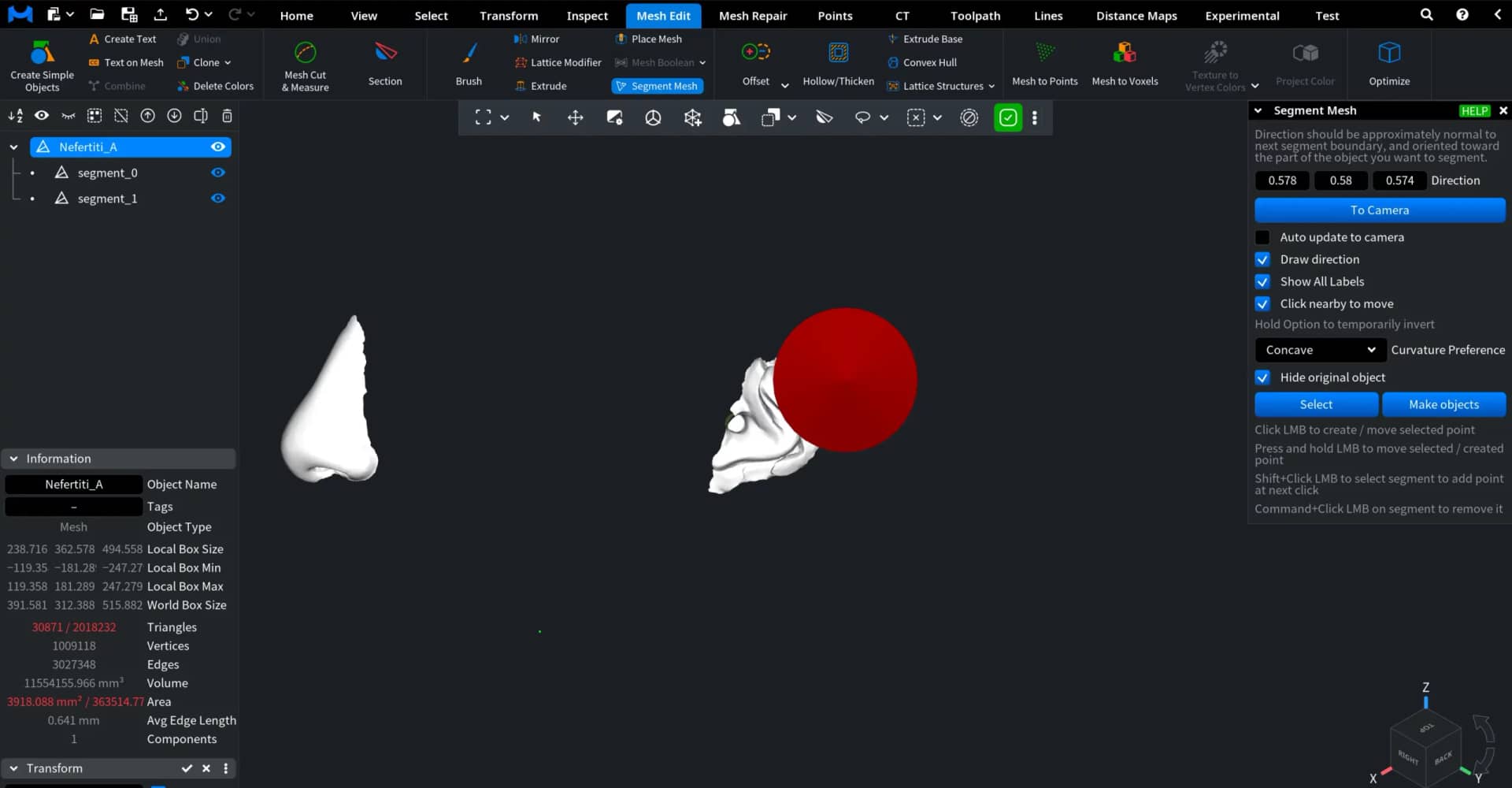Click Extrude Base
The width and height of the screenshot is (1512, 788).
[925, 39]
